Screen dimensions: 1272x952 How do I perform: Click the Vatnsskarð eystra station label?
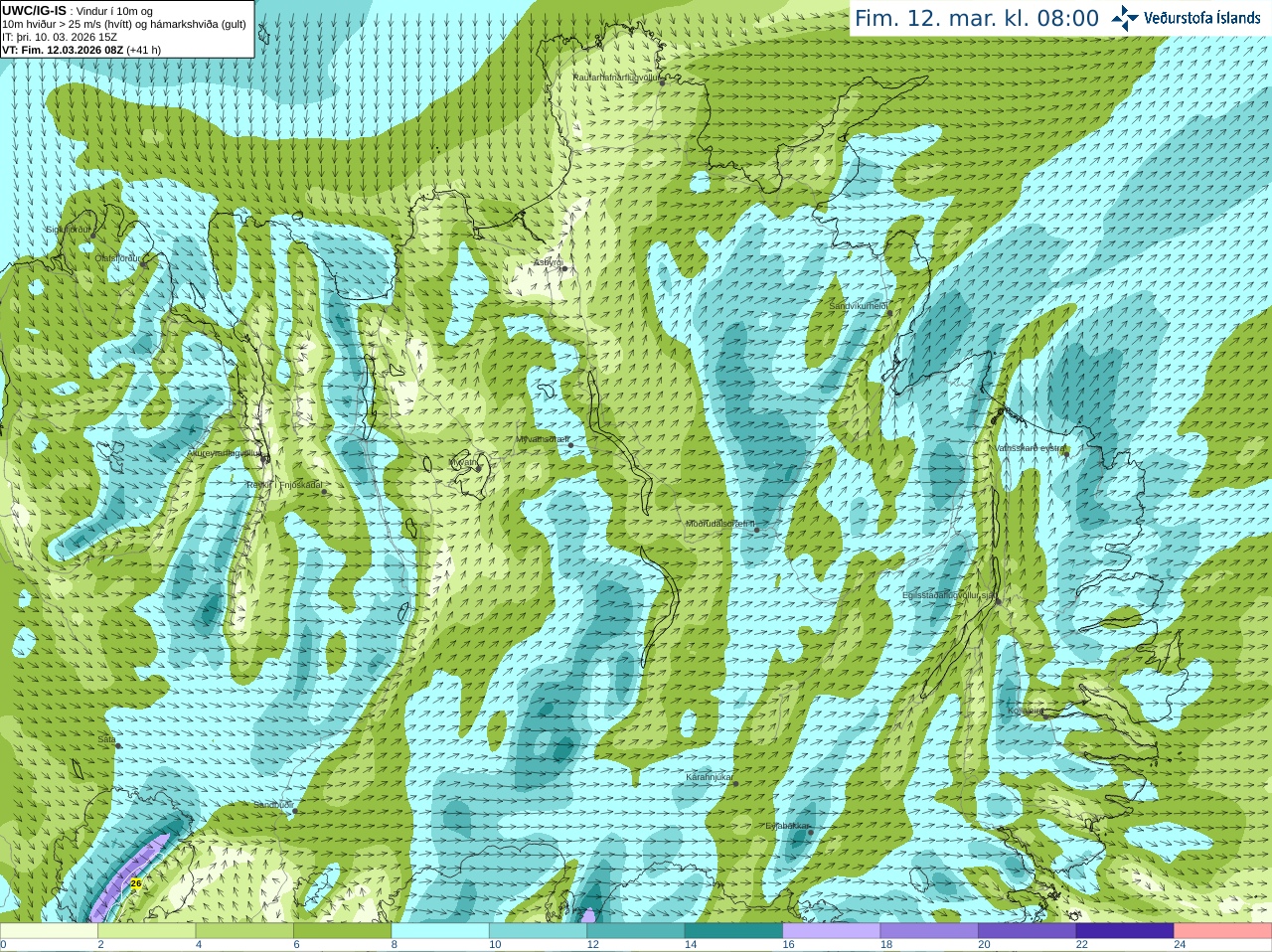tap(1030, 448)
